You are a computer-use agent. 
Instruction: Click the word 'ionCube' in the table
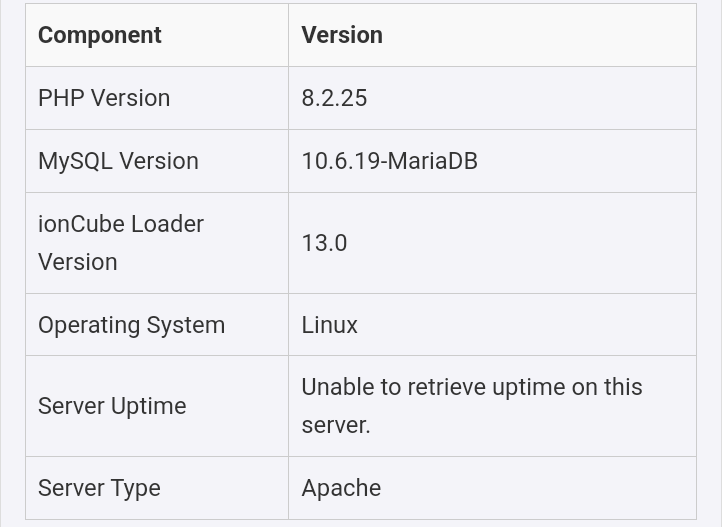point(77,224)
